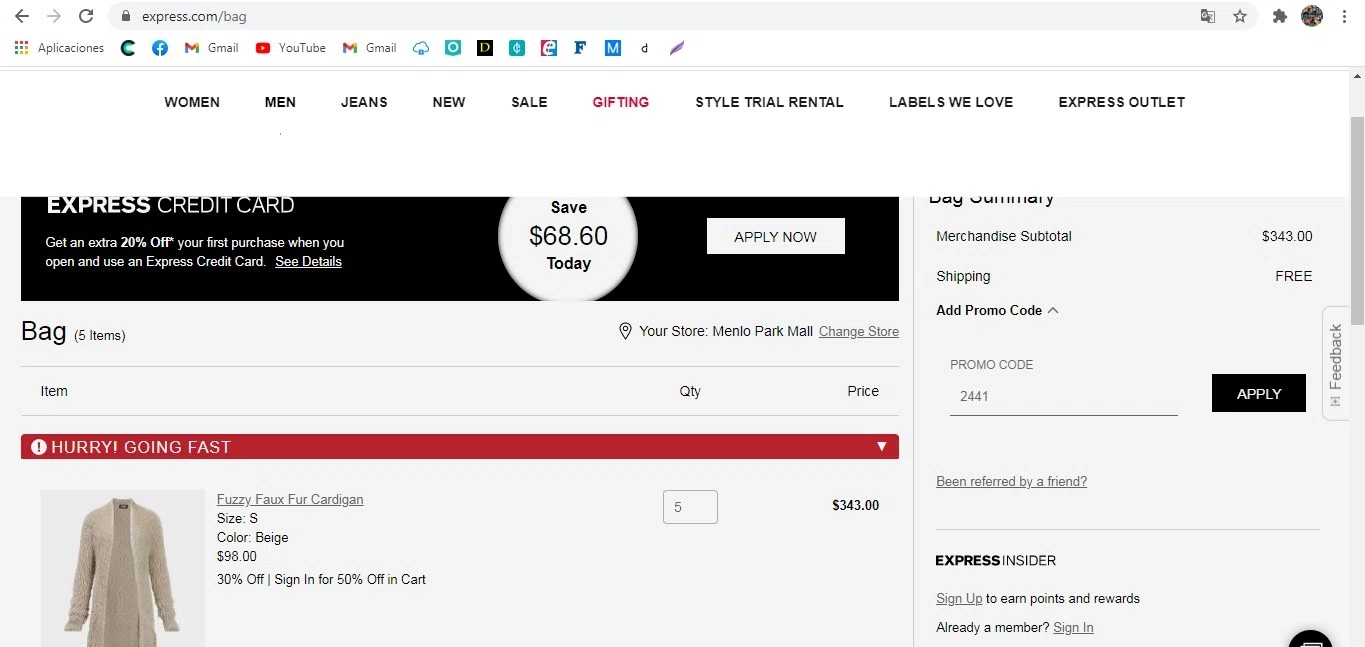Open the second Gmail bookmark
Viewport: 1365px width, 647px height.
[370, 48]
